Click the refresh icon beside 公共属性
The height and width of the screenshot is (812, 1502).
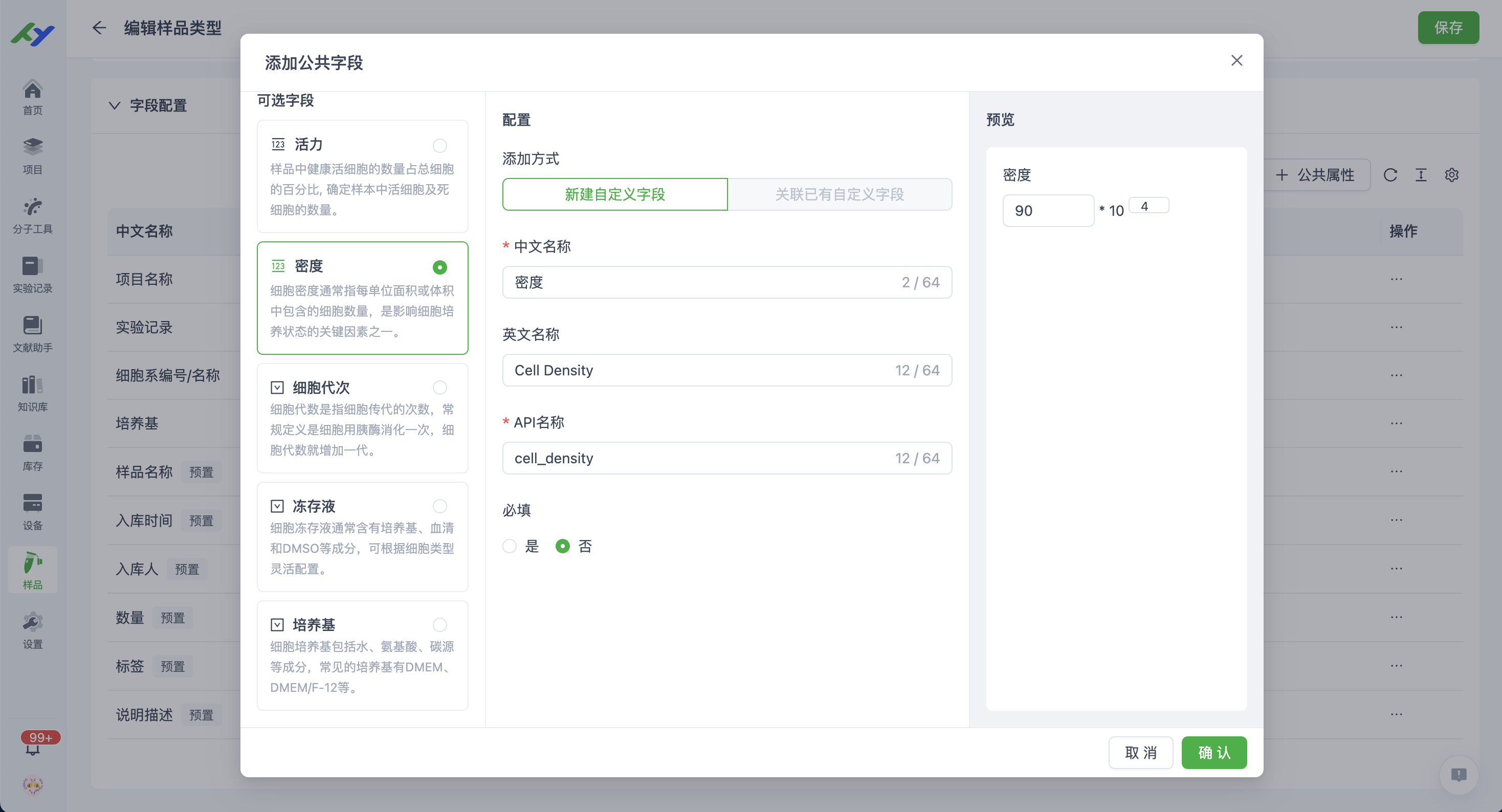click(x=1390, y=175)
